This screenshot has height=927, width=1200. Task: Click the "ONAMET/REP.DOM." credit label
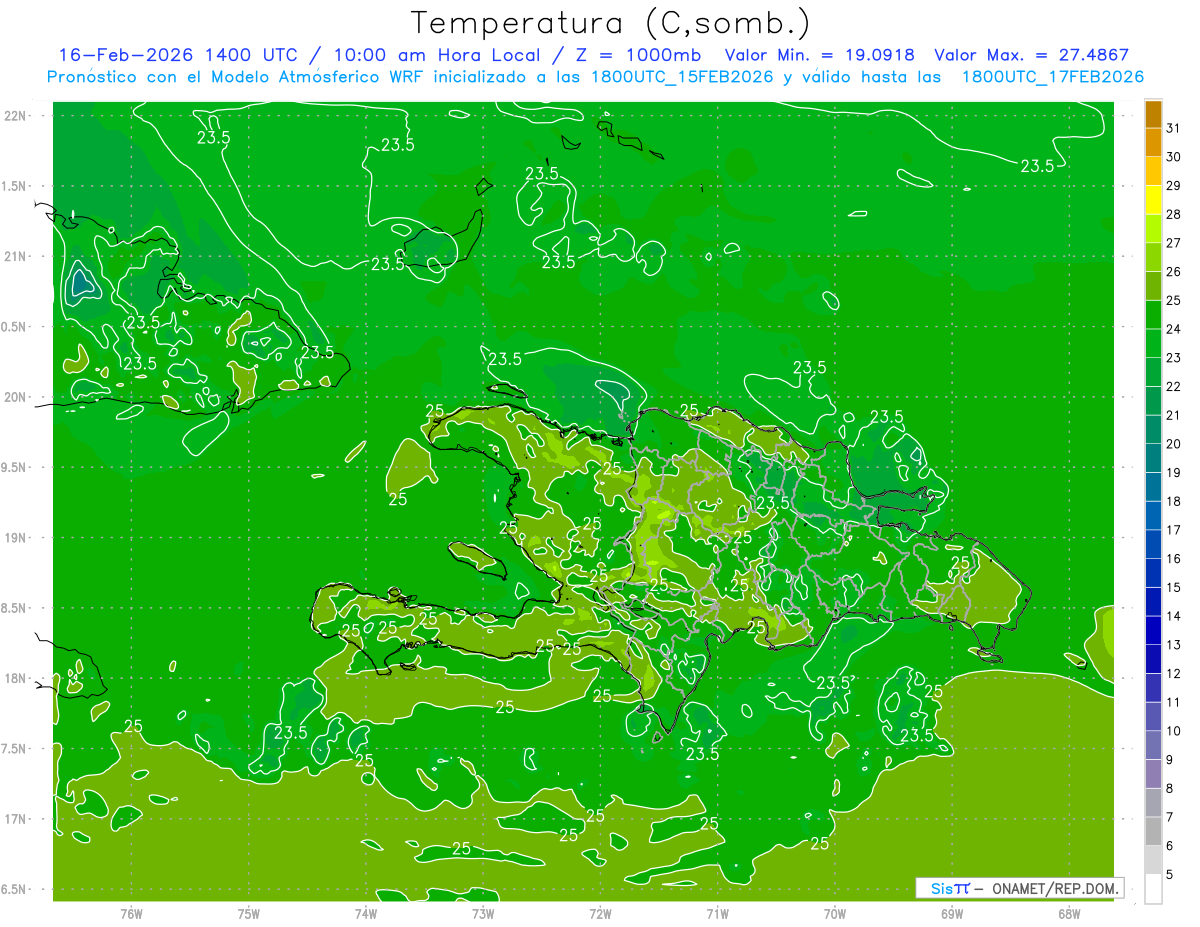click(x=1056, y=888)
